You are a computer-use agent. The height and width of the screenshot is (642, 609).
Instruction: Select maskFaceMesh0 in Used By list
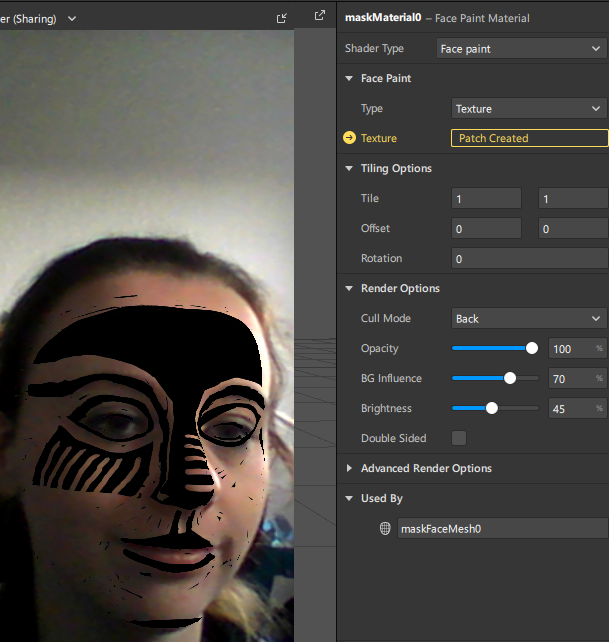click(500, 528)
